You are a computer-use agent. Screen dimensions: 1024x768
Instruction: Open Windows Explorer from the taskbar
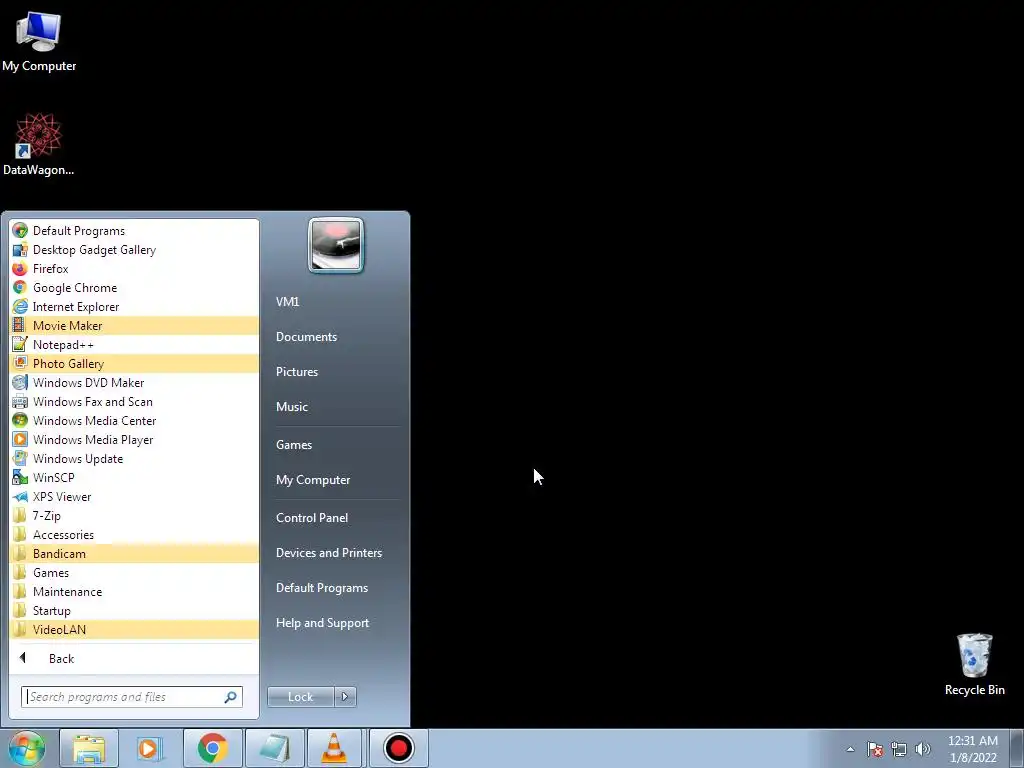89,748
